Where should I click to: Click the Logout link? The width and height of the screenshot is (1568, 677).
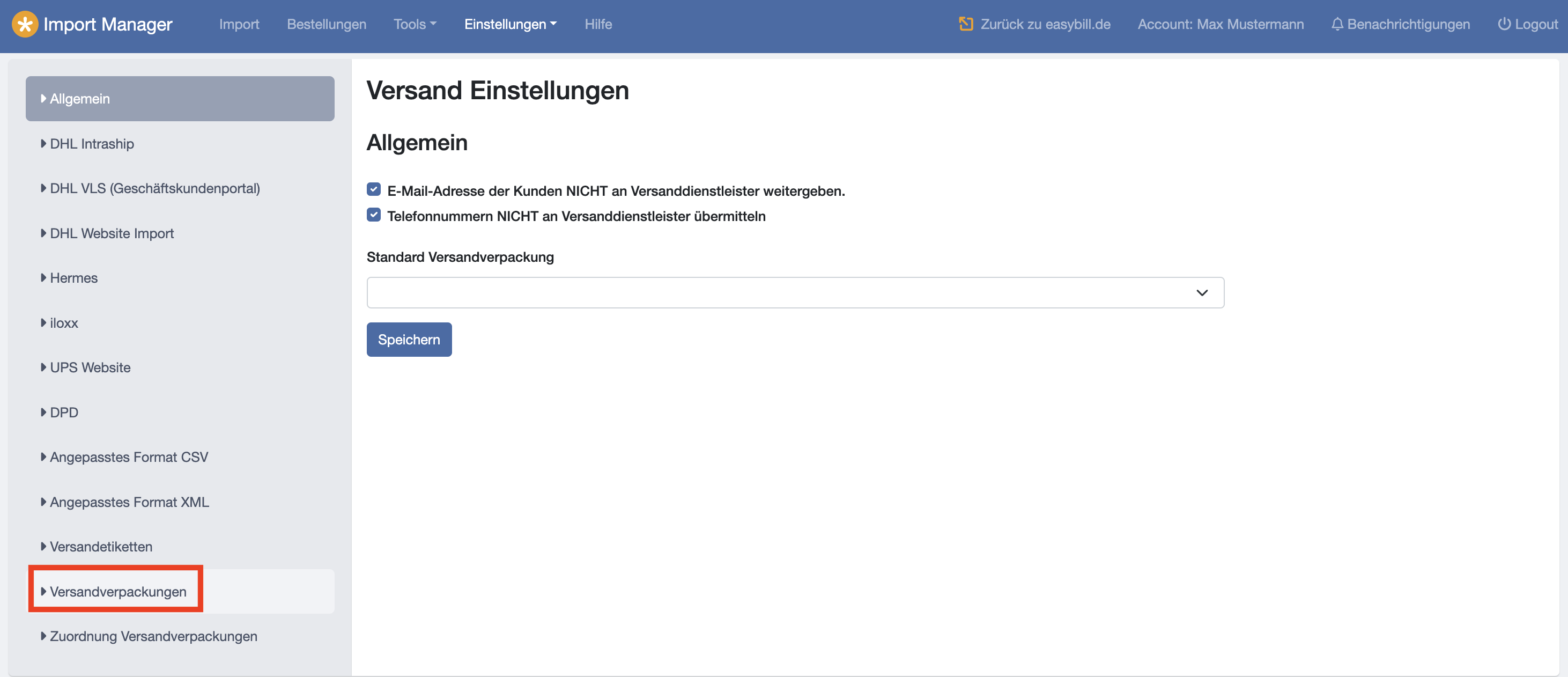pos(1527,24)
